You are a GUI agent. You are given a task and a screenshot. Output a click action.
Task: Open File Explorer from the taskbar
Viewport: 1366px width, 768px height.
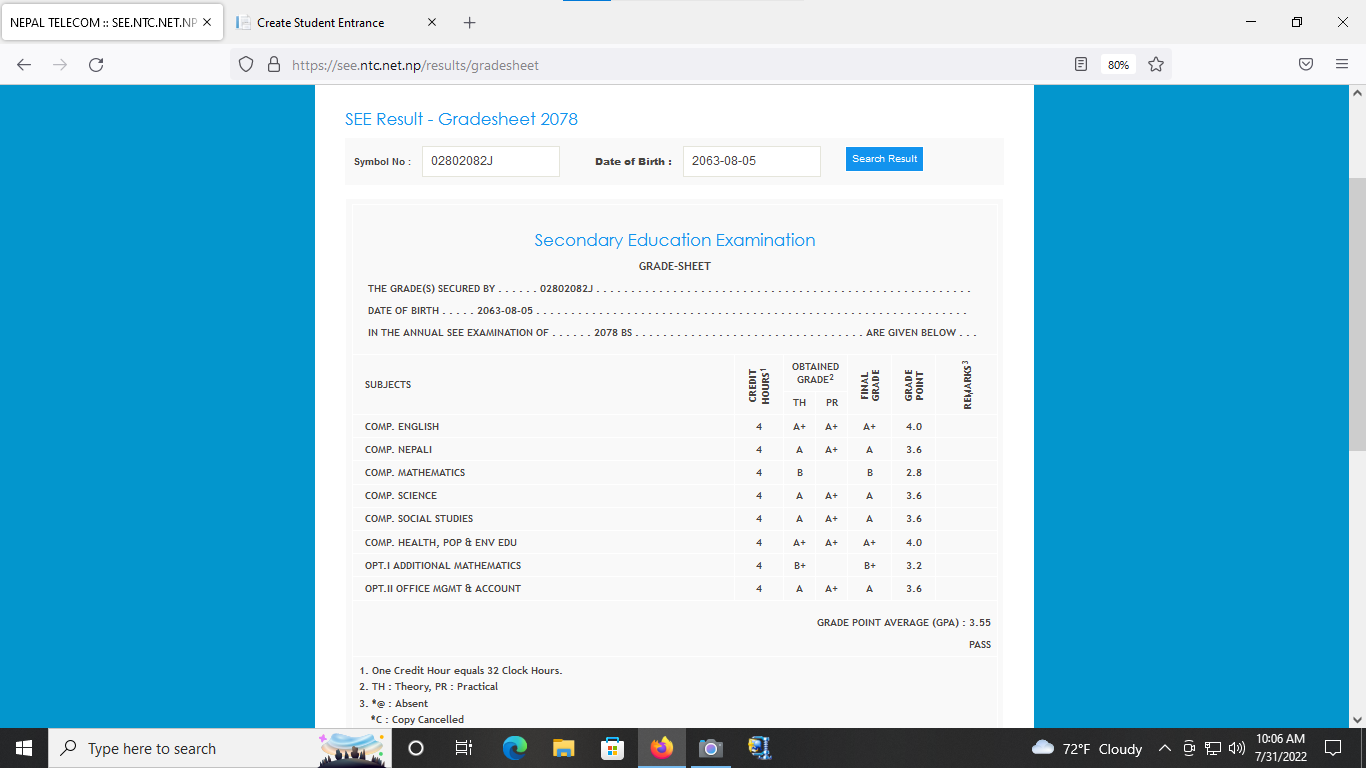564,748
